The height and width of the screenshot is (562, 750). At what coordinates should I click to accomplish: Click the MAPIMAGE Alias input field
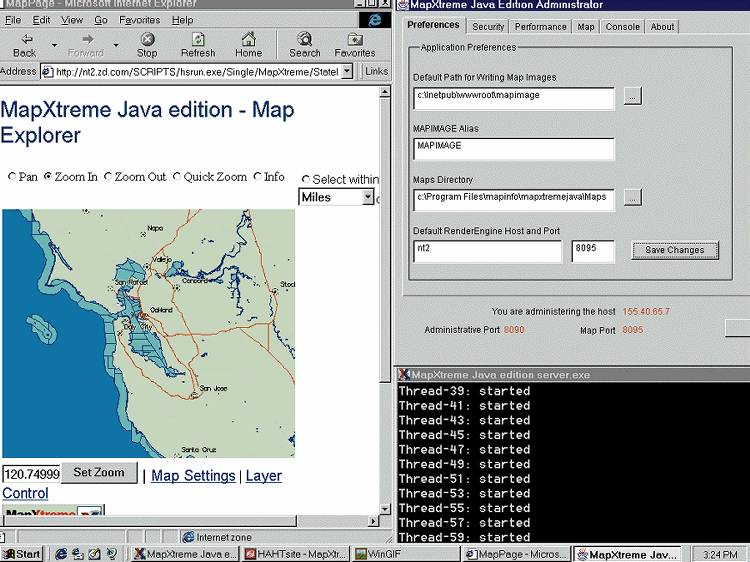tap(514, 149)
